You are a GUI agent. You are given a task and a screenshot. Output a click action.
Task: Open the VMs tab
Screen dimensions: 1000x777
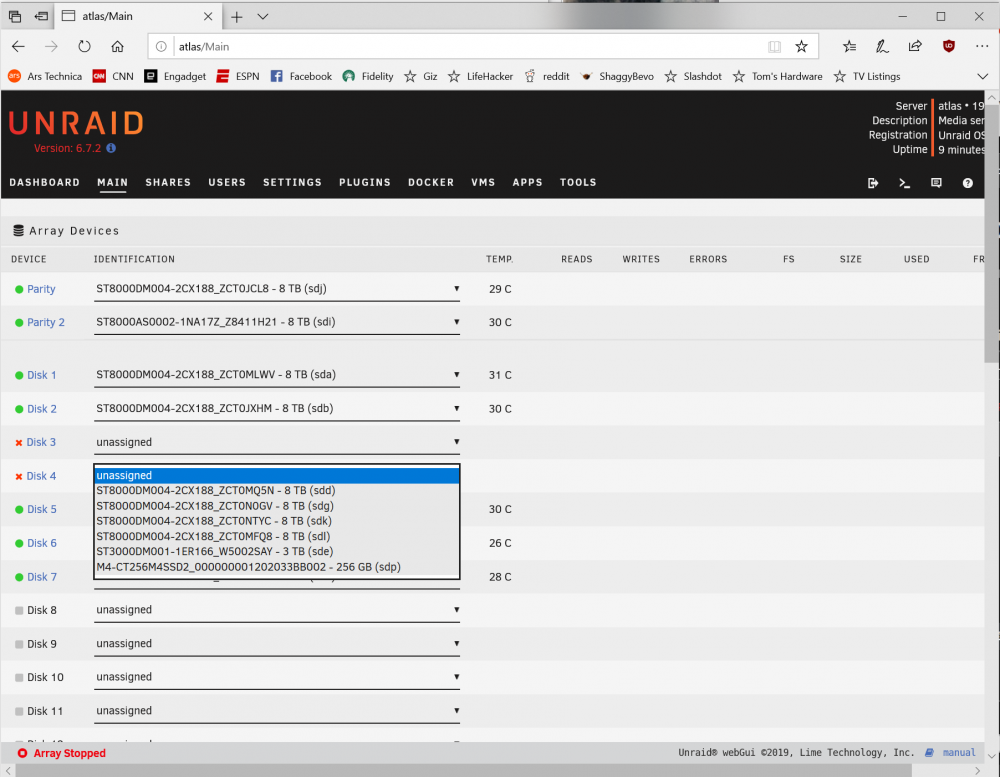click(x=483, y=182)
